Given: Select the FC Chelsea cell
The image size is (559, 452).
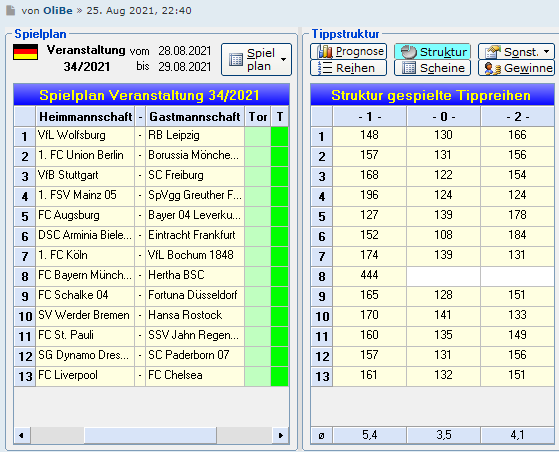Looking at the screenshot, I should pos(195,376).
